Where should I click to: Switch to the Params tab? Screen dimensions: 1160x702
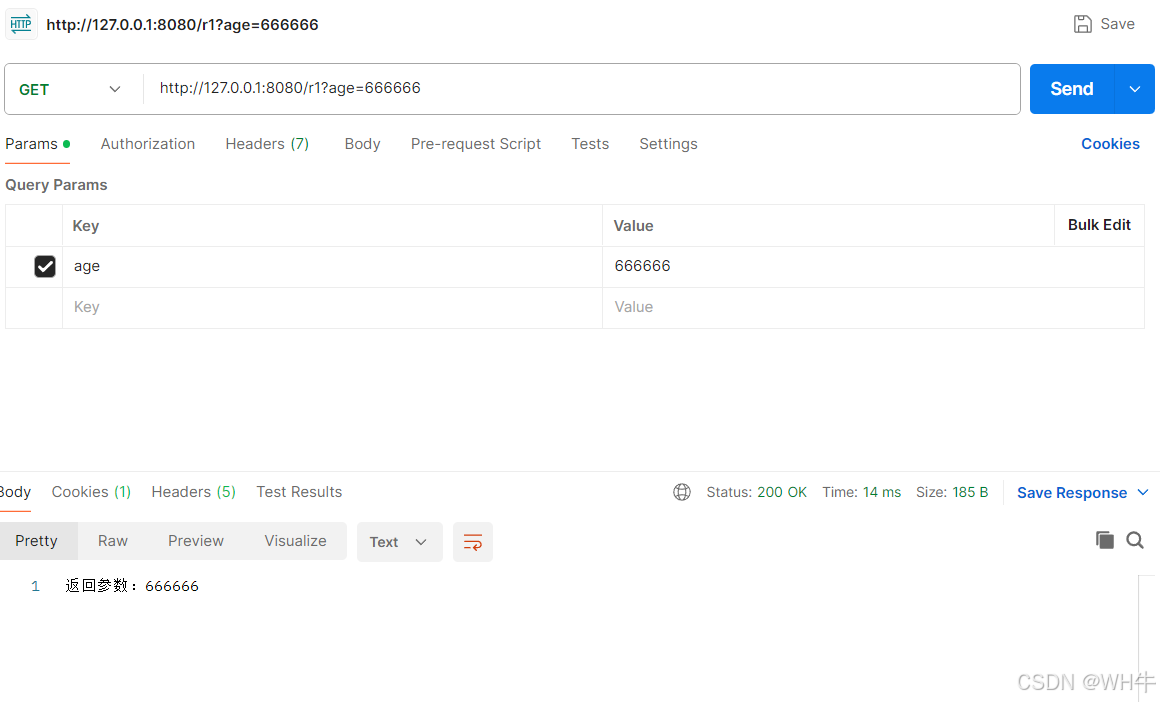tap(38, 144)
